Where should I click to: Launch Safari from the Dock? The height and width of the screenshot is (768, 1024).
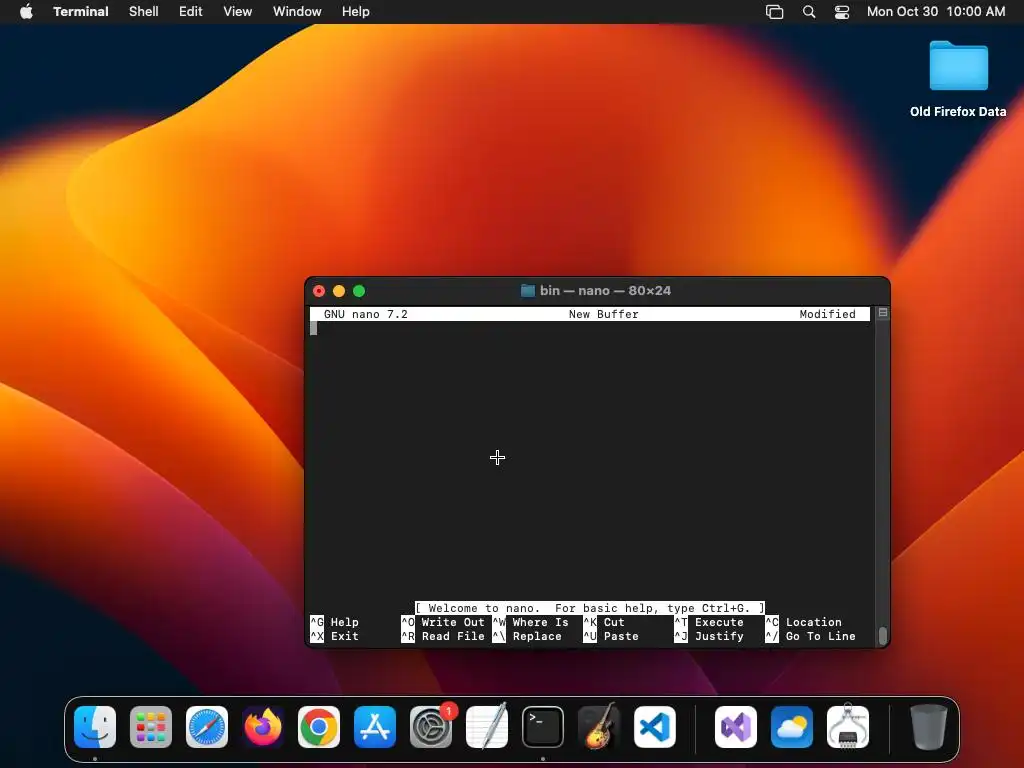[207, 727]
